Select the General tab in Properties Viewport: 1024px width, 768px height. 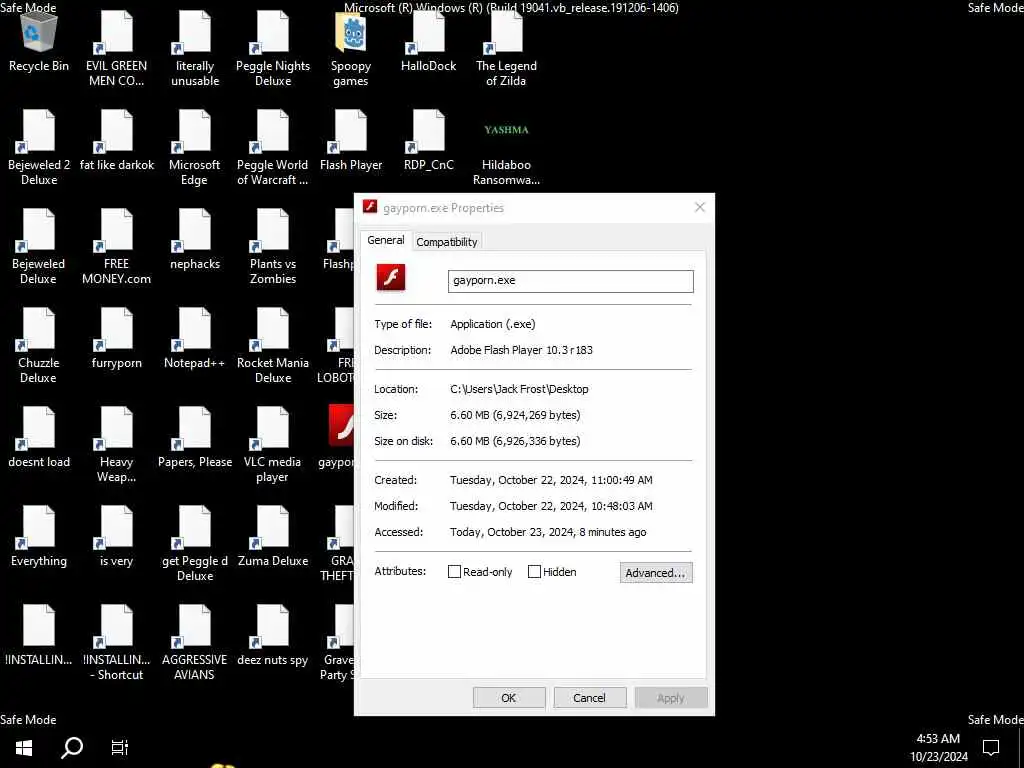coord(385,240)
